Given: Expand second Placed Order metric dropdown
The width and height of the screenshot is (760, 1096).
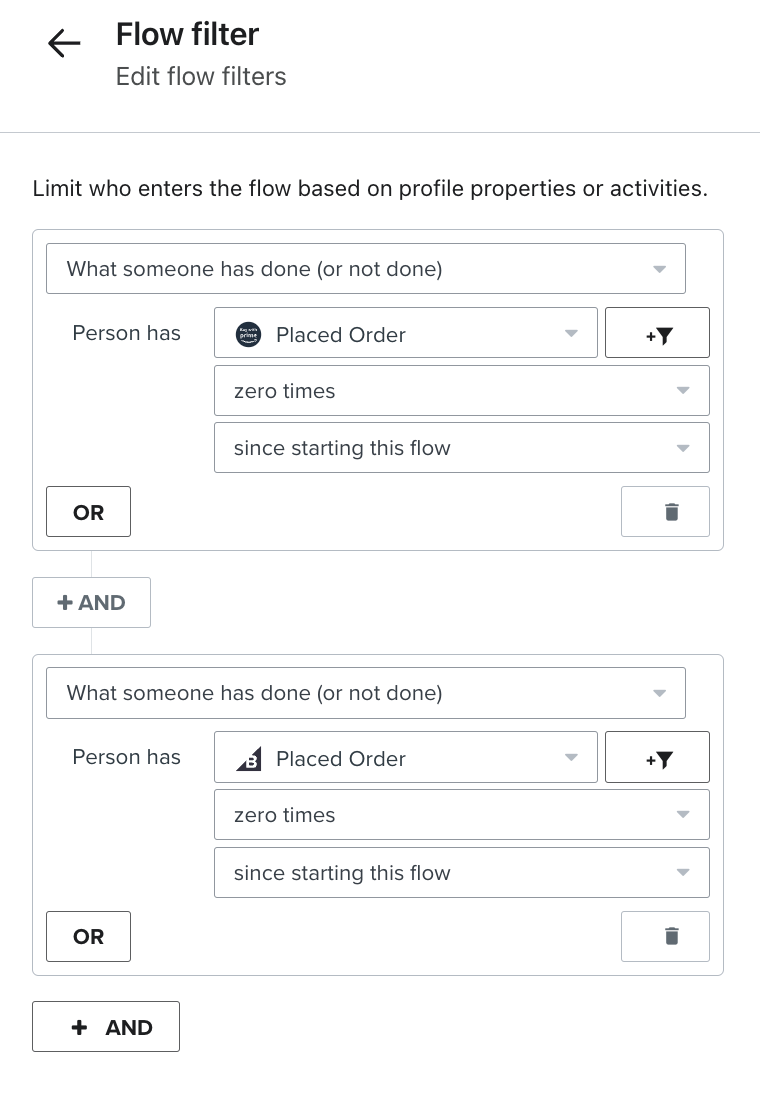Looking at the screenshot, I should (x=405, y=758).
